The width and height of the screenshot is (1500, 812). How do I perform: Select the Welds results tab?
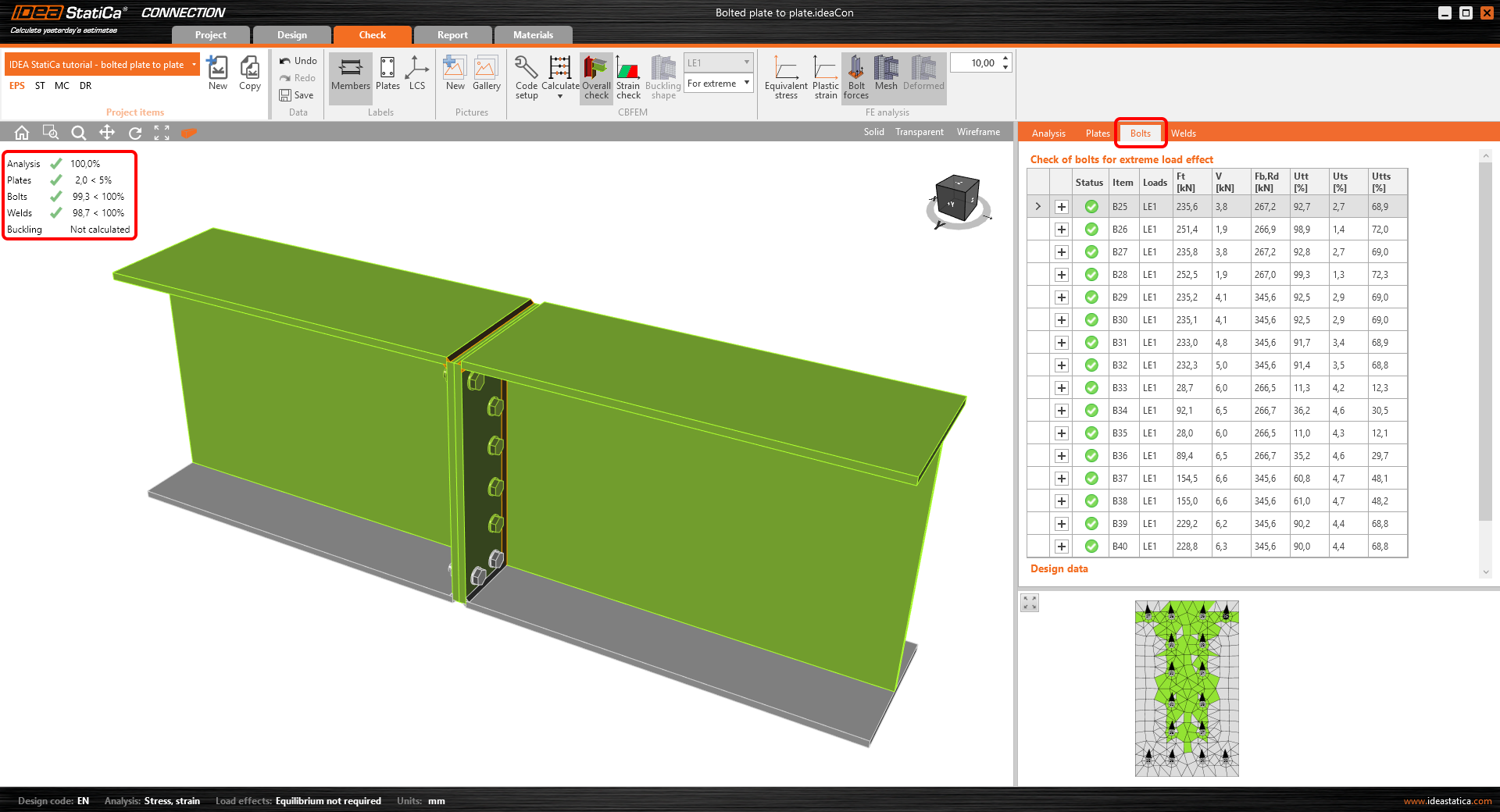[x=1183, y=133]
